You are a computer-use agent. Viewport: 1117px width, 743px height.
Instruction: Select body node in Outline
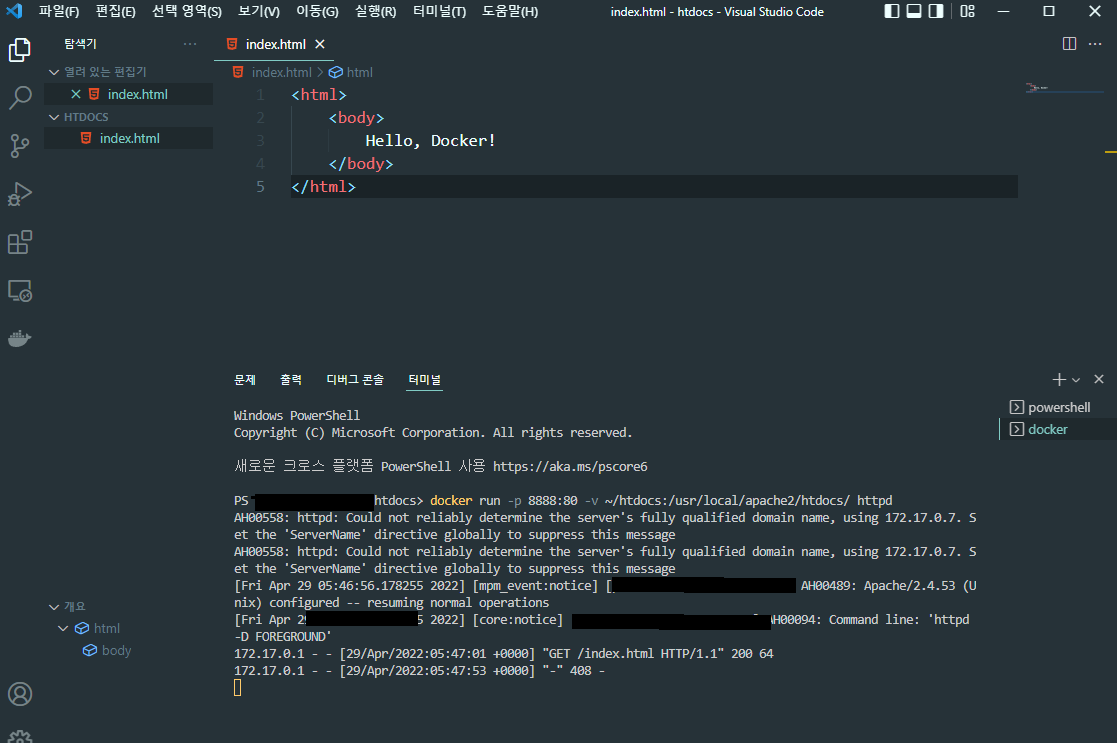[116, 650]
